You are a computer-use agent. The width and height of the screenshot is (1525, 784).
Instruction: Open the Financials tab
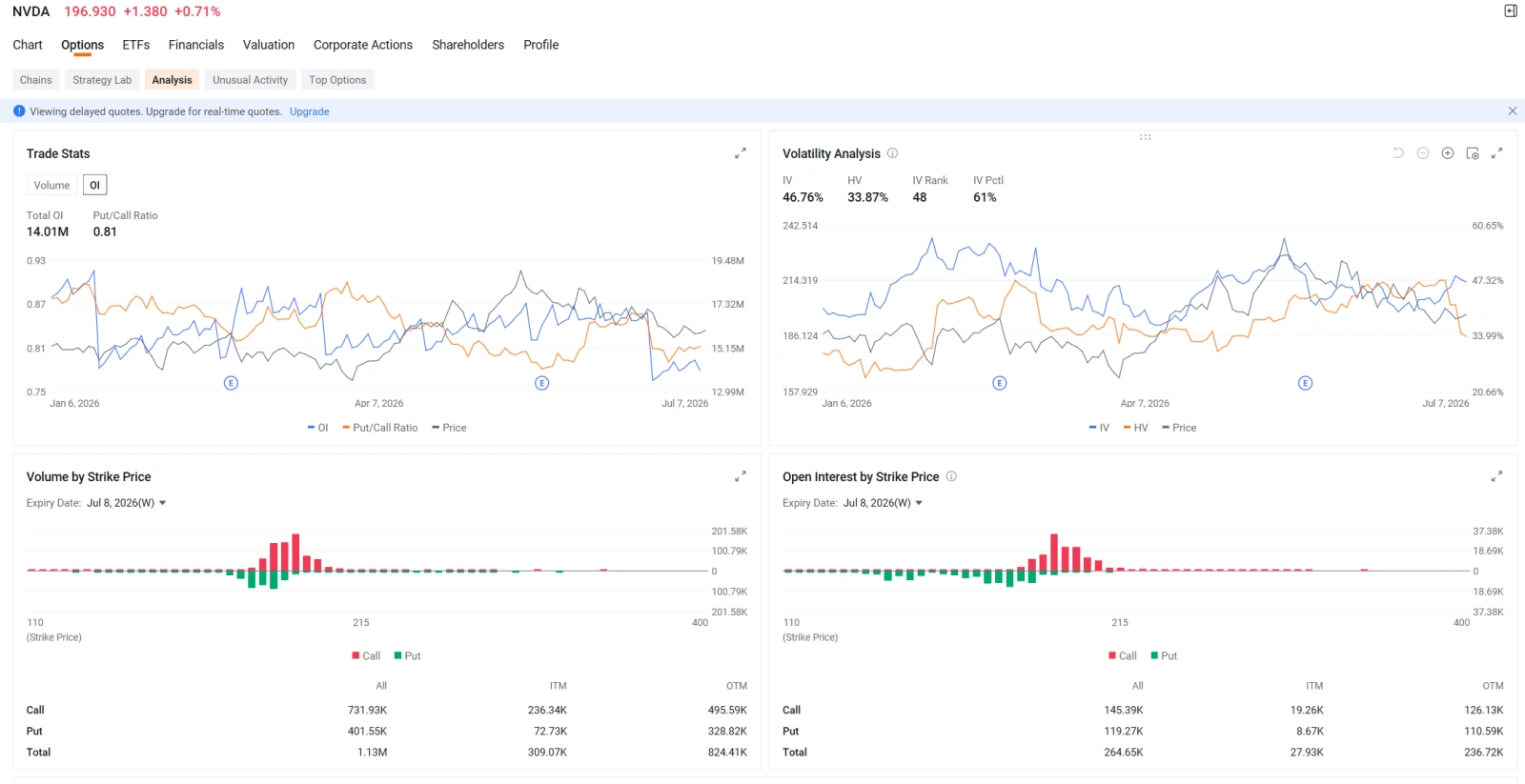coord(196,45)
